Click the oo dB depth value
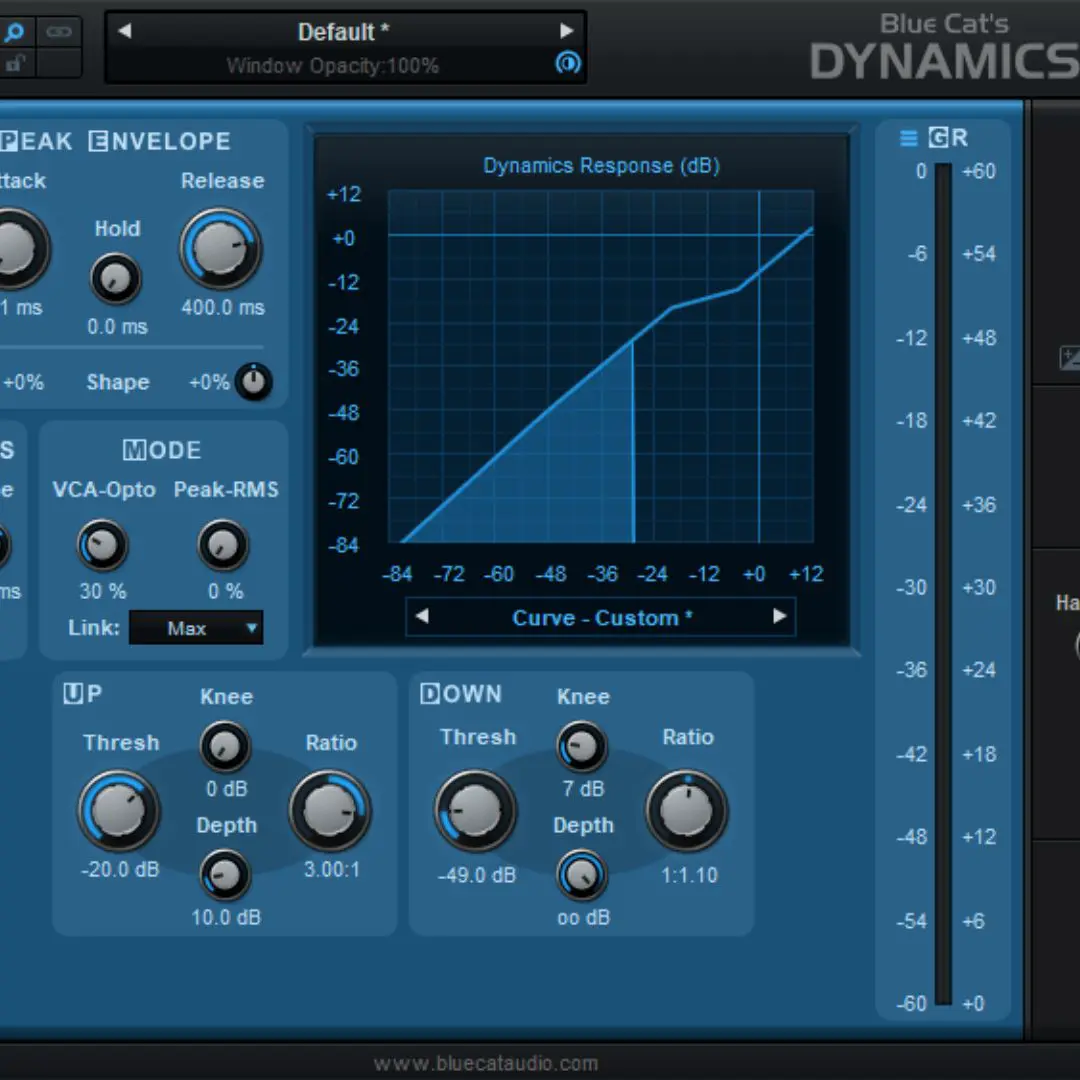The height and width of the screenshot is (1080, 1080). tap(583, 917)
